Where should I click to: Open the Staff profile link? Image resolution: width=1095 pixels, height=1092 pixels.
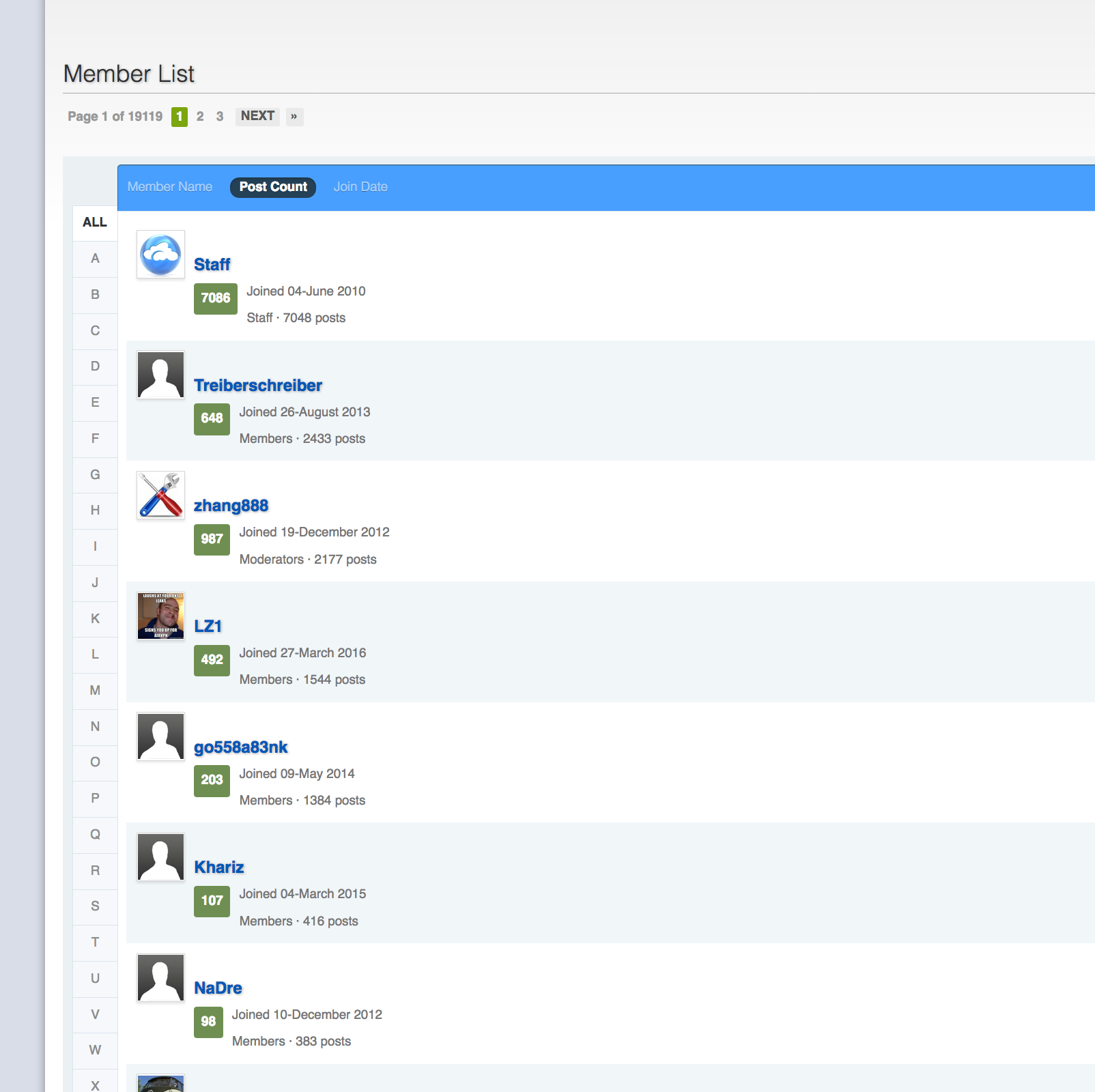[212, 265]
